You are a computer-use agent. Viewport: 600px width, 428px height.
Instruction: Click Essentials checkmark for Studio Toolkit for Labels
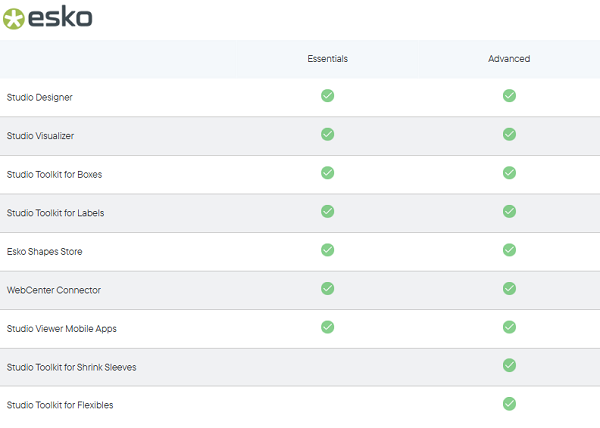(x=327, y=211)
